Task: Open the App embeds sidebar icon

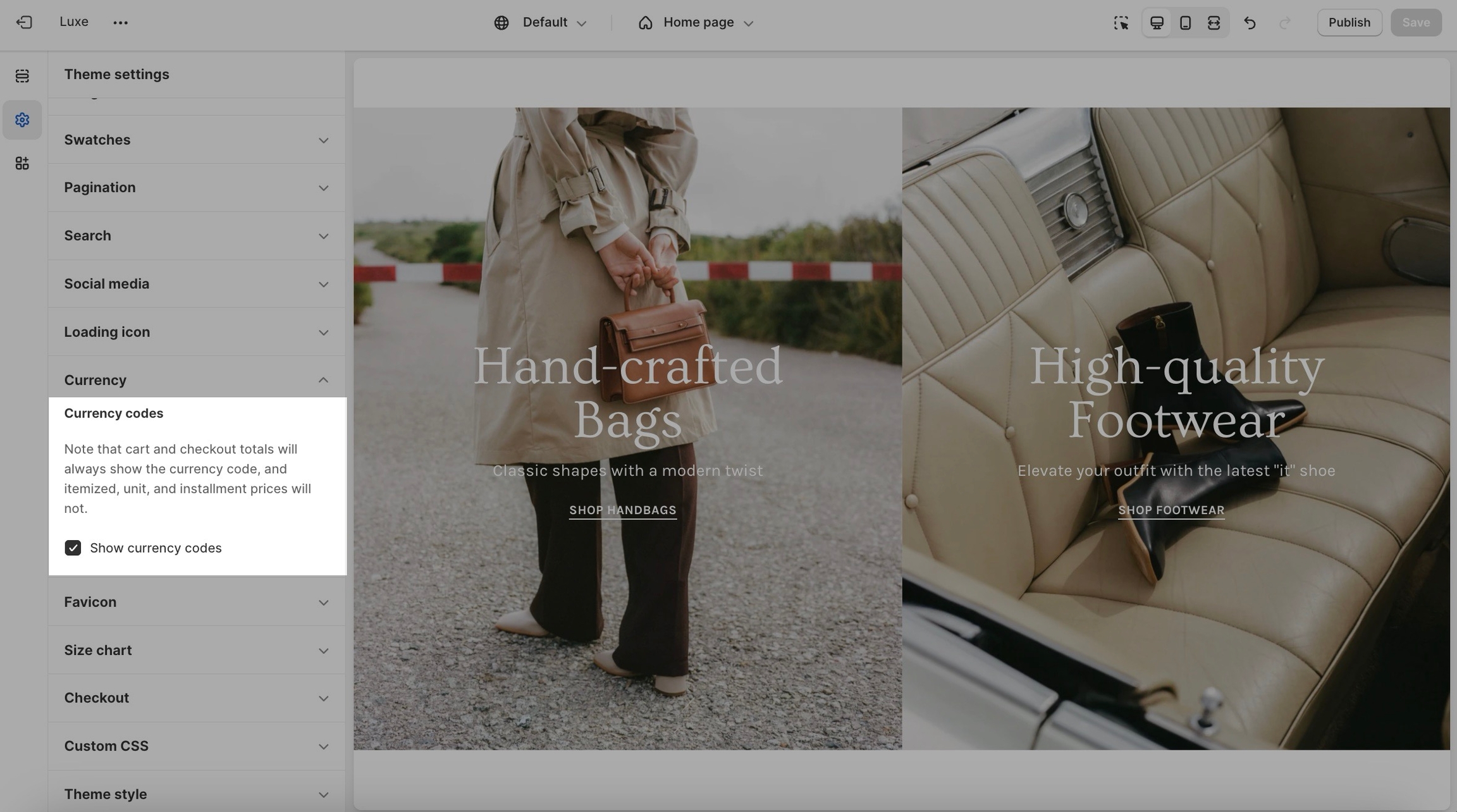Action: point(22,163)
